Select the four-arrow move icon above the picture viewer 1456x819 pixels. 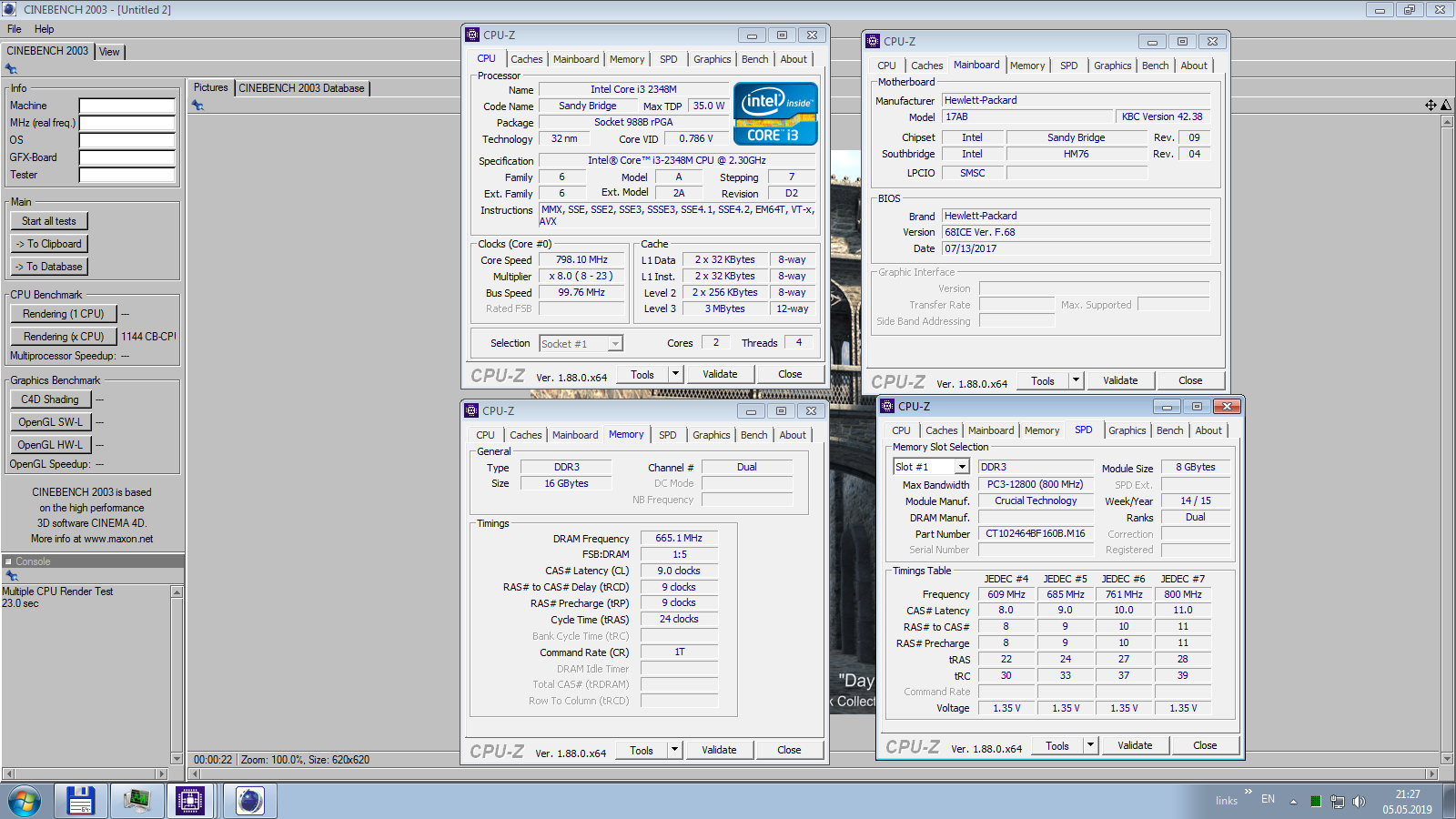[x=1431, y=106]
